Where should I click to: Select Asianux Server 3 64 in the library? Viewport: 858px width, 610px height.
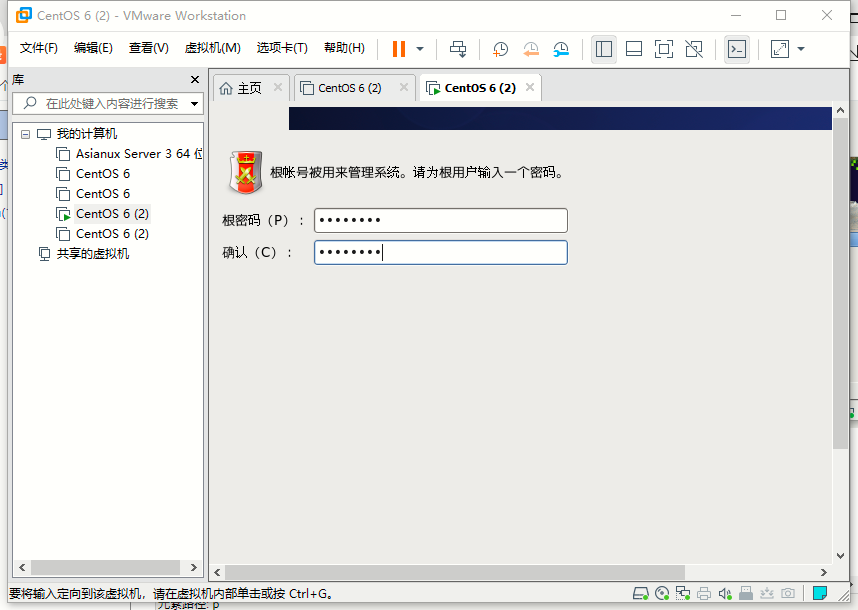click(138, 154)
